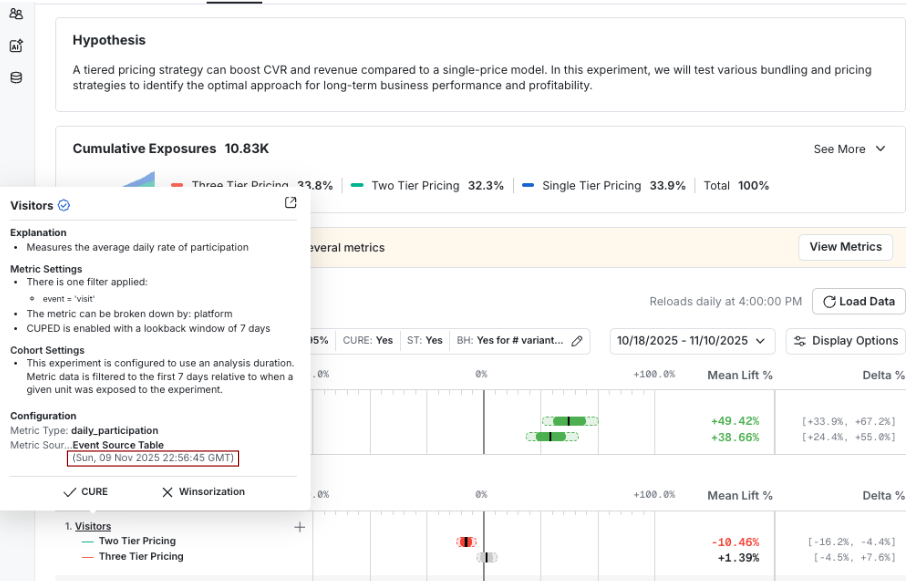
Task: Click the pencil edit icon beside BH setting
Action: (577, 341)
